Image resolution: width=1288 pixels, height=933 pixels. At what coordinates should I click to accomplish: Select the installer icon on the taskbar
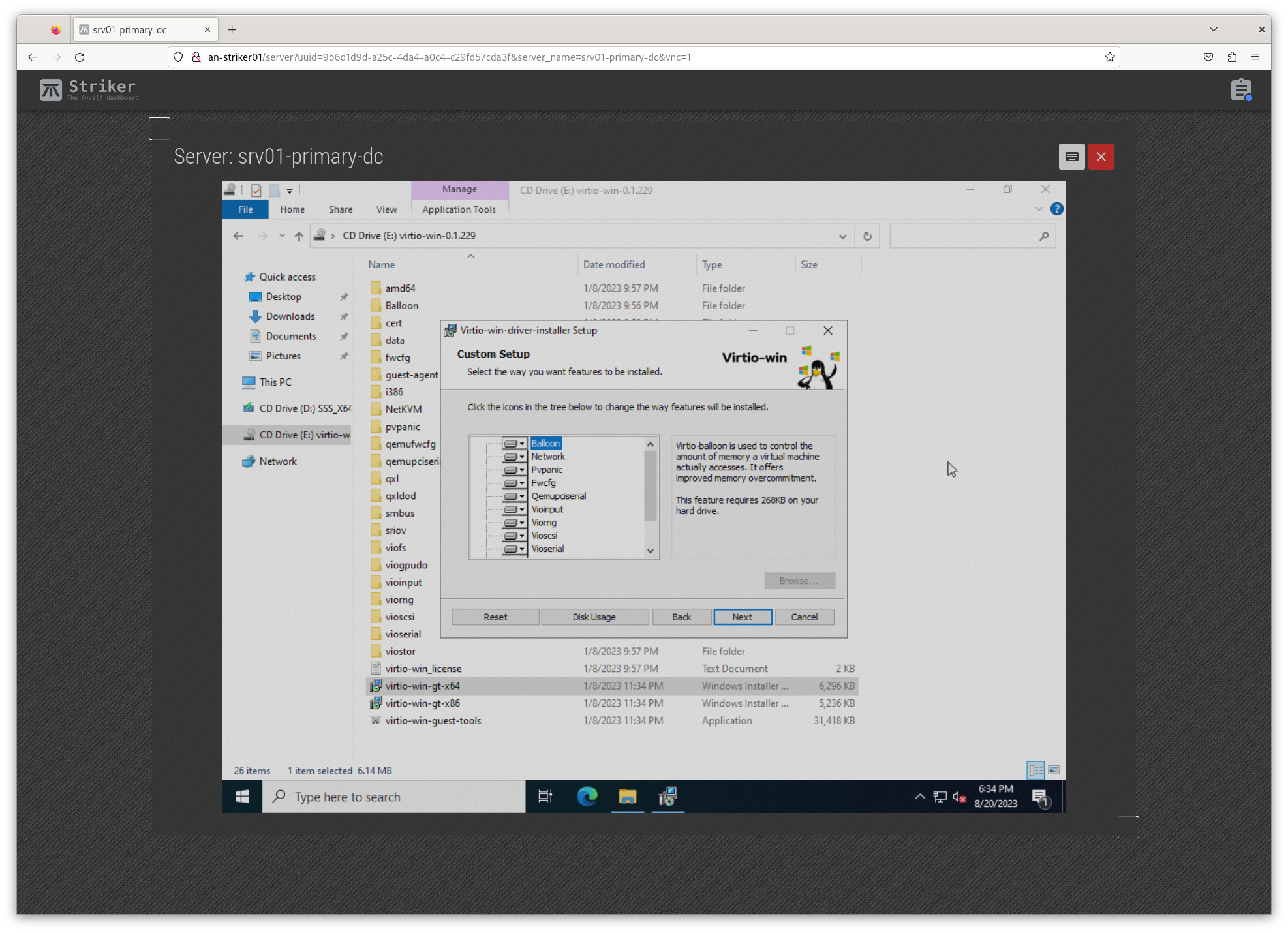coord(668,797)
